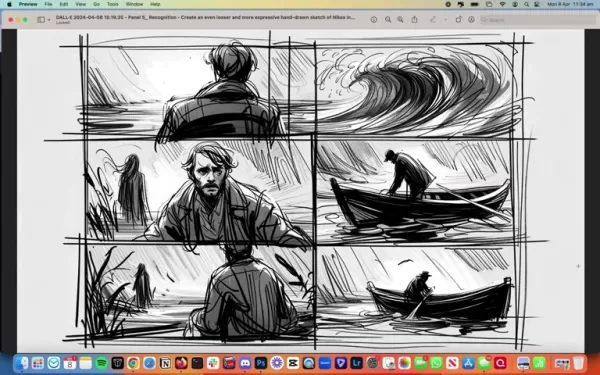Click the DALL-E document title text
Viewport: 600px width, 375px height.
pos(205,17)
